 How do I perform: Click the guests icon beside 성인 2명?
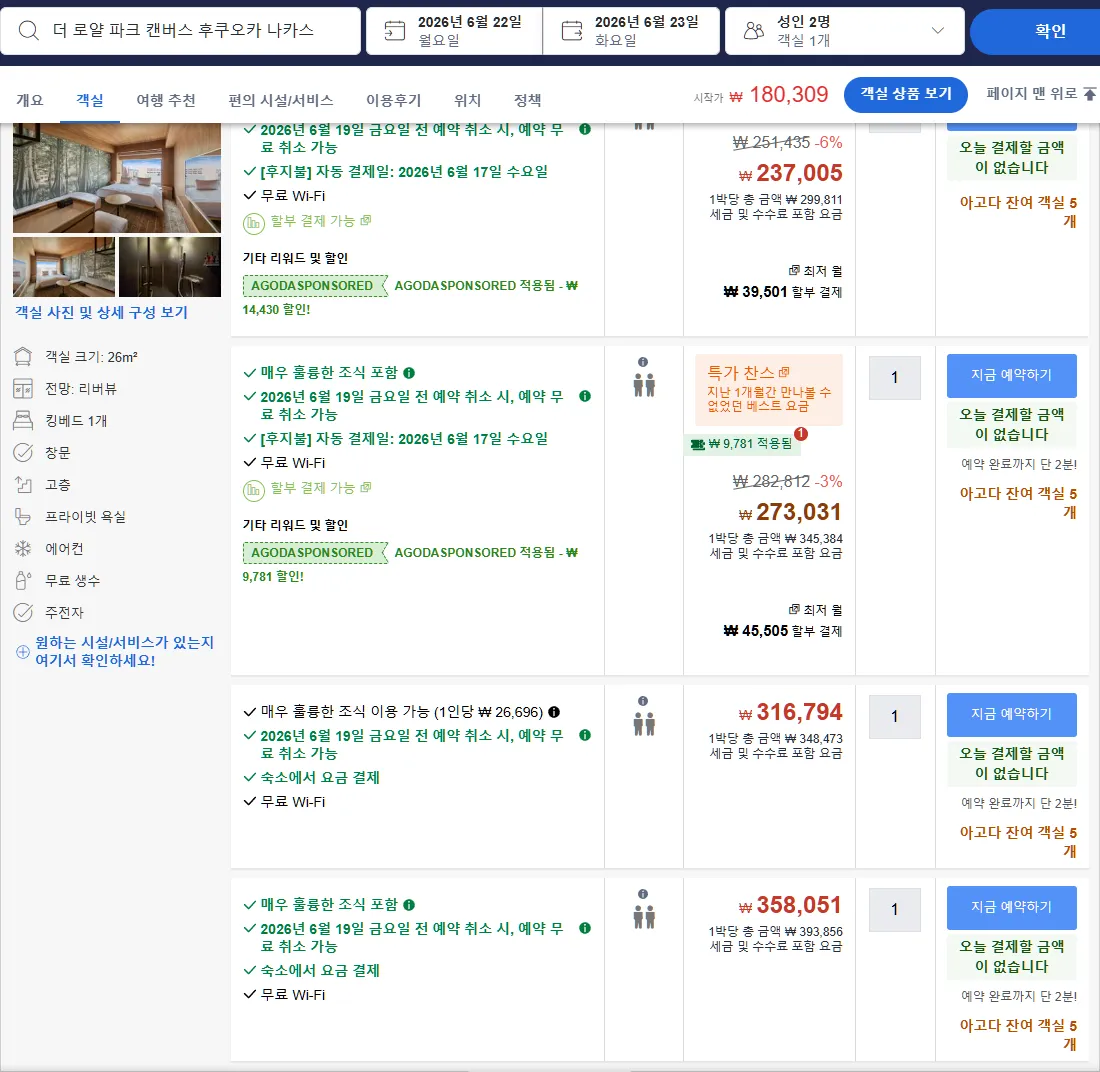click(754, 31)
